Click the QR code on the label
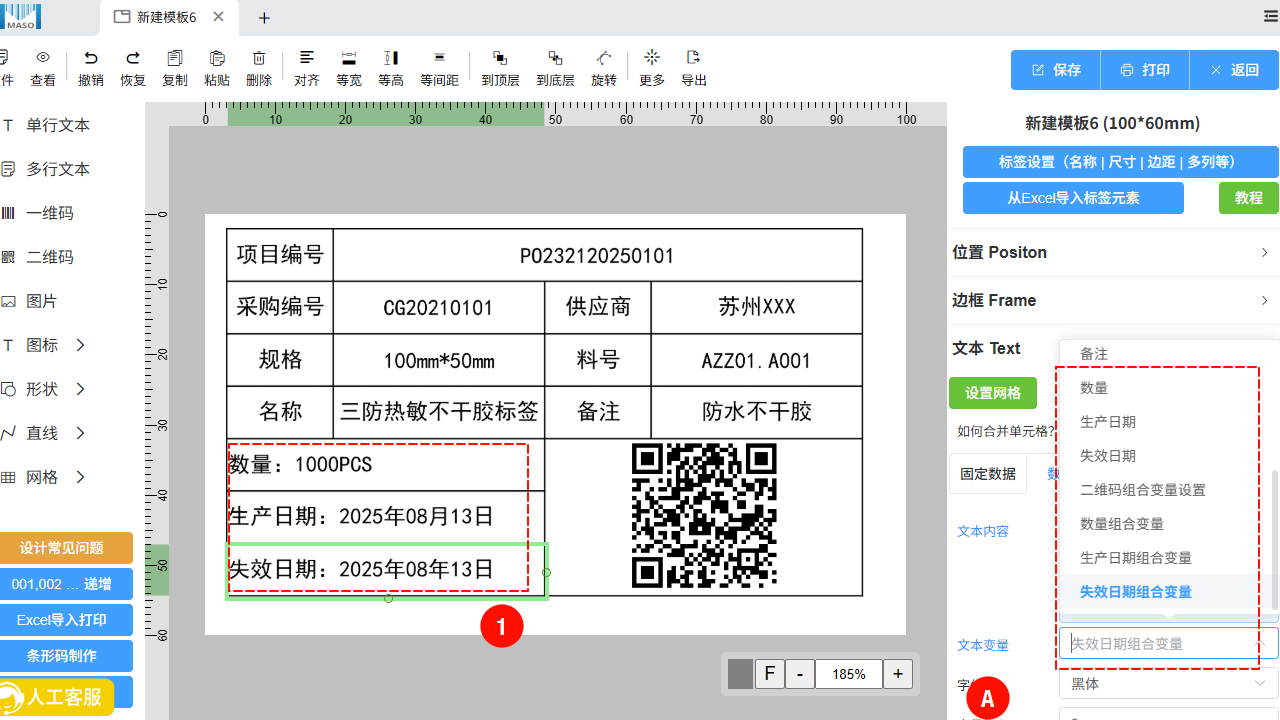This screenshot has width=1280, height=720. pos(704,516)
